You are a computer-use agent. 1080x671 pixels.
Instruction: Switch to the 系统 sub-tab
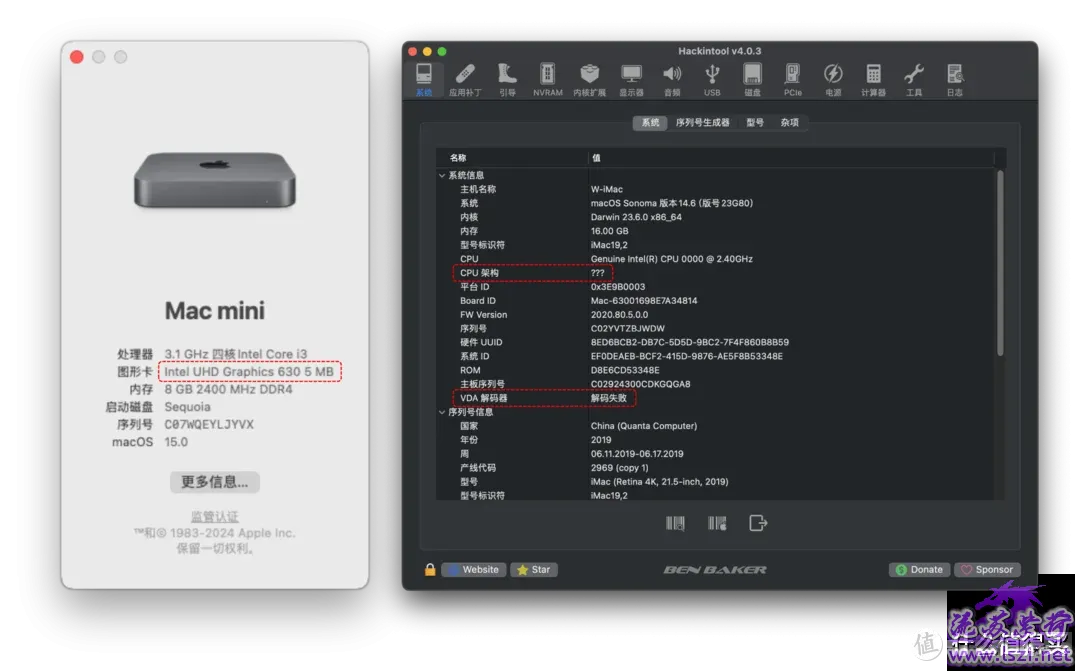click(650, 123)
